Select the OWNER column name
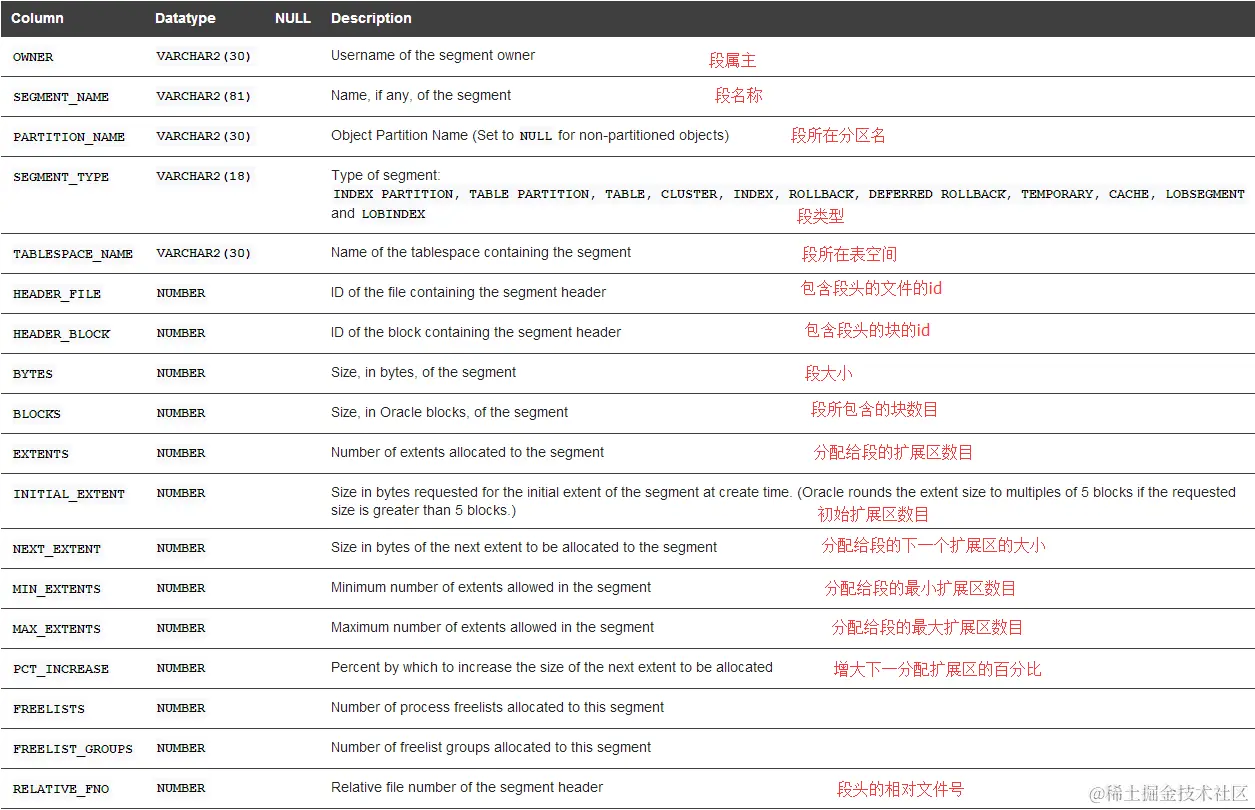This screenshot has width=1255, height=810. point(33,57)
